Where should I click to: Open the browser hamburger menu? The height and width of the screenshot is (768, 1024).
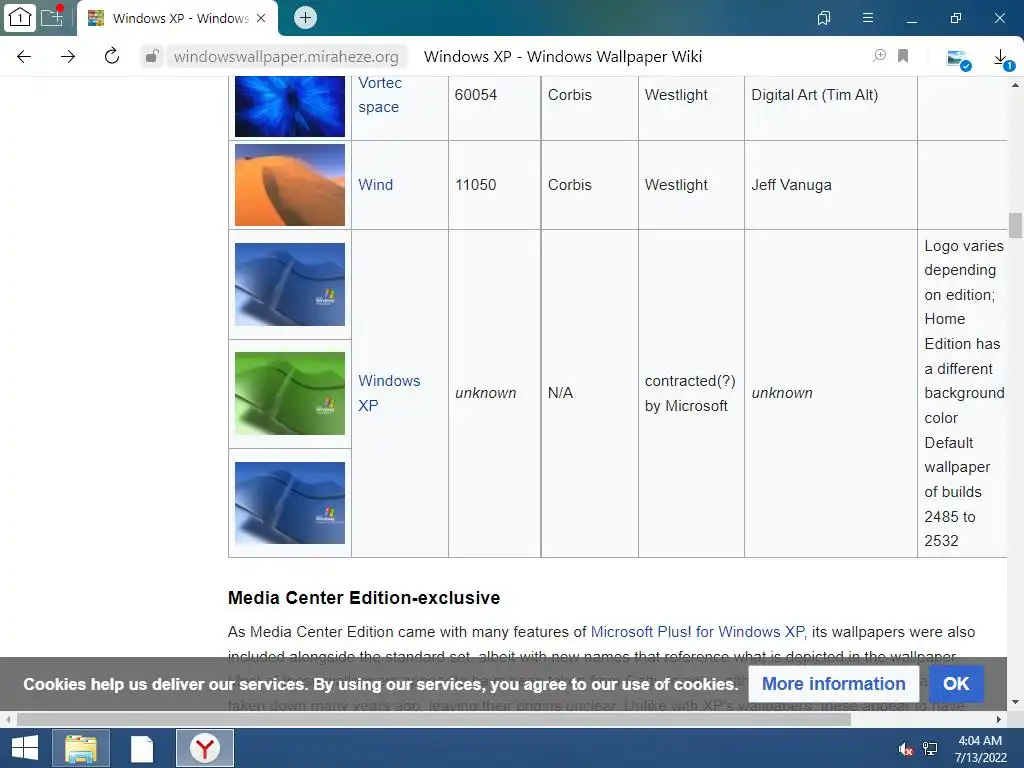click(x=868, y=18)
